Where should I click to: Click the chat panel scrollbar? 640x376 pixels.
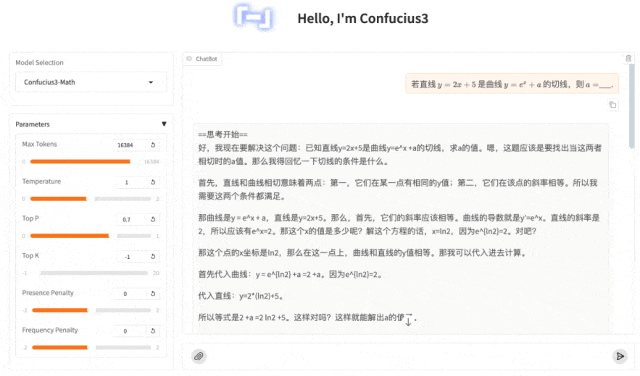tap(632, 106)
